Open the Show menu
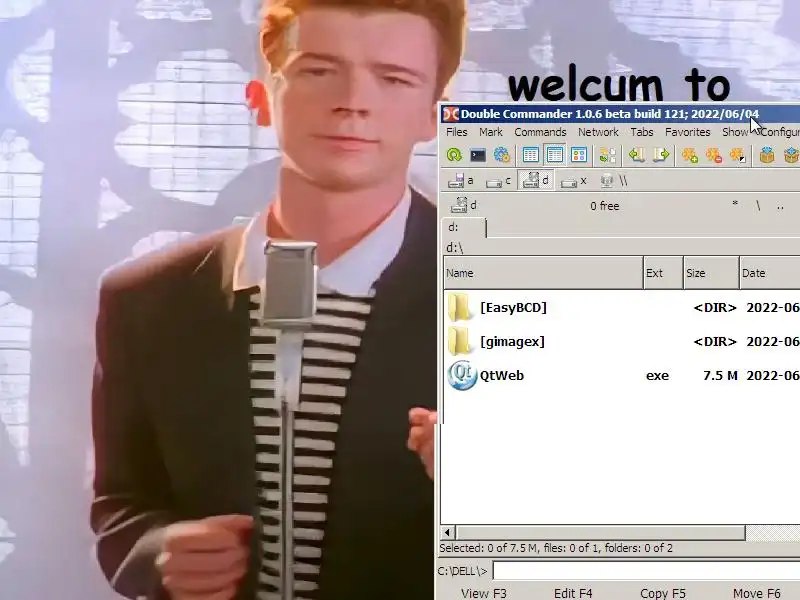Image resolution: width=800 pixels, height=600 pixels. pyautogui.click(x=735, y=132)
